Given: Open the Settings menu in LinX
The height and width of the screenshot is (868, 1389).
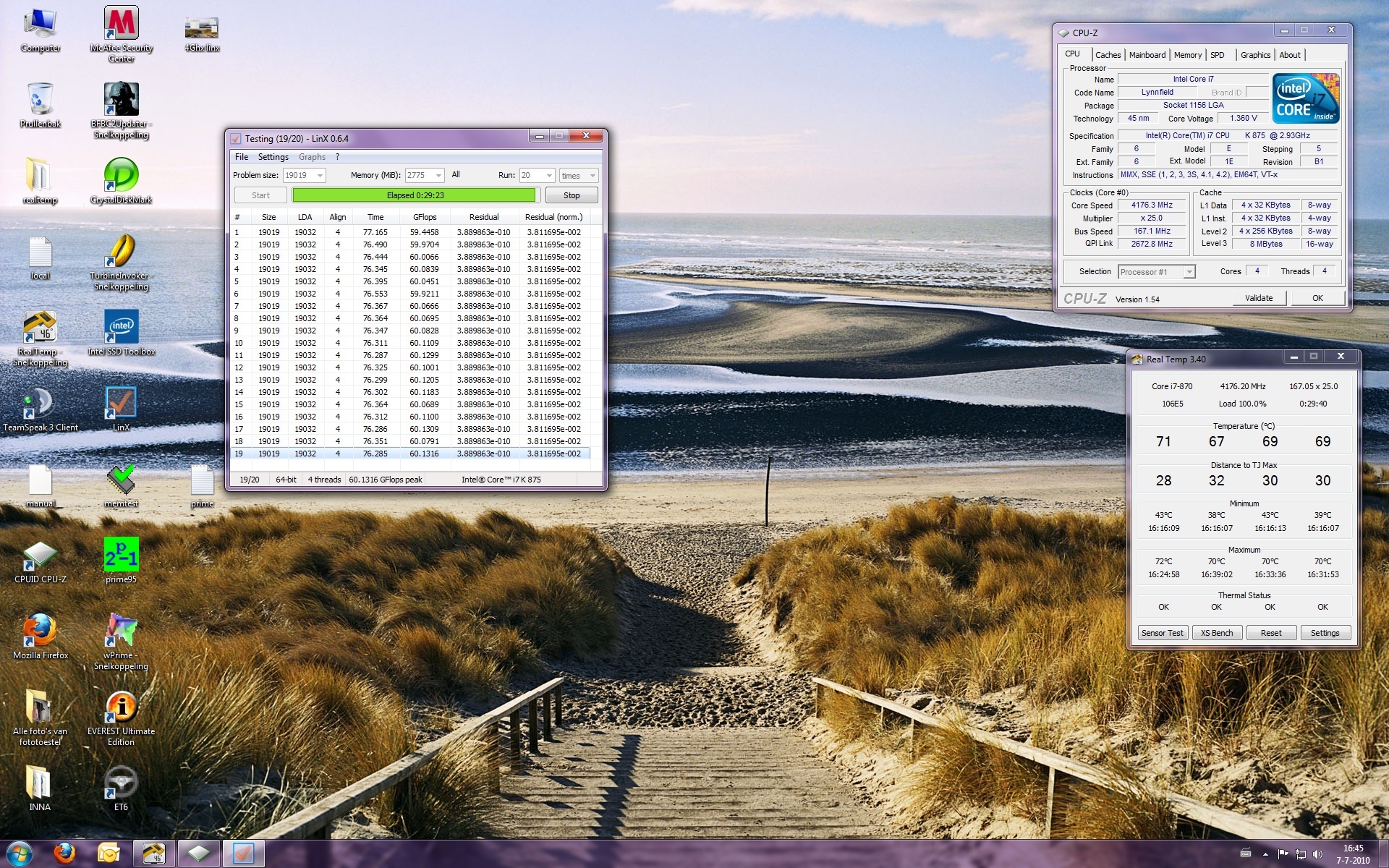Looking at the screenshot, I should (273, 157).
